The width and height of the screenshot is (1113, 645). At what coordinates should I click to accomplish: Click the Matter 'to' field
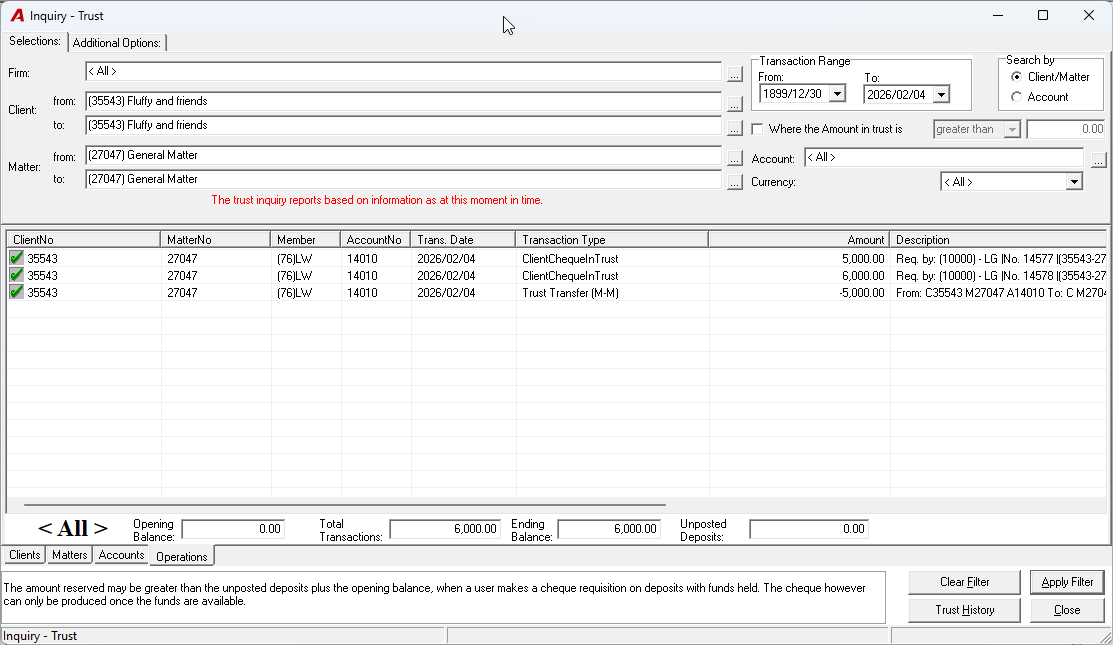[403, 180]
